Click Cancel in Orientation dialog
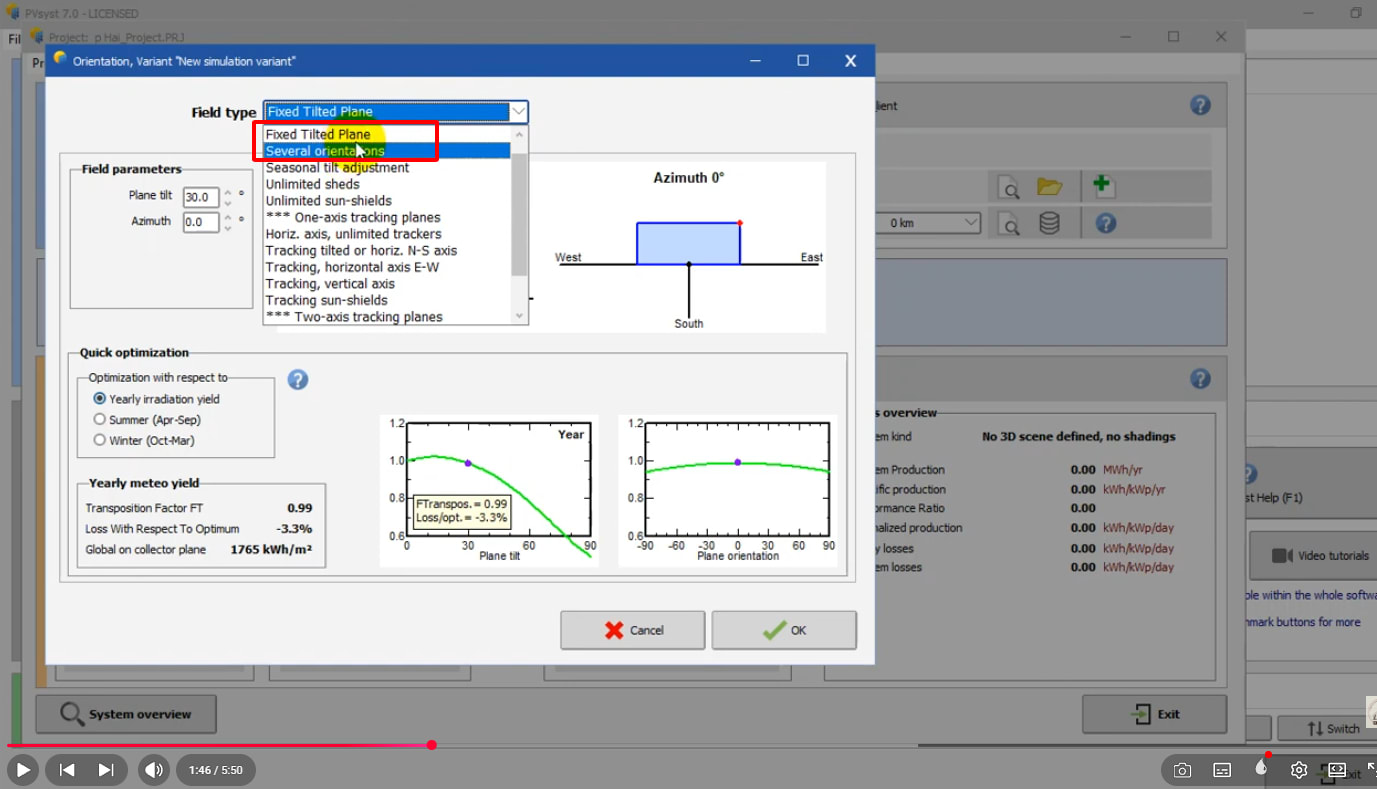This screenshot has height=789, width=1377. pos(632,630)
